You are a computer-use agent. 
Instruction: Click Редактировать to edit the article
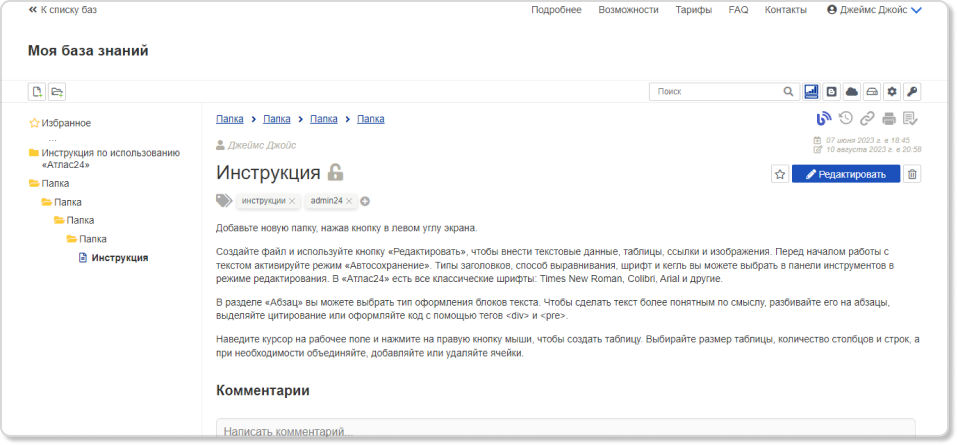click(x=846, y=174)
